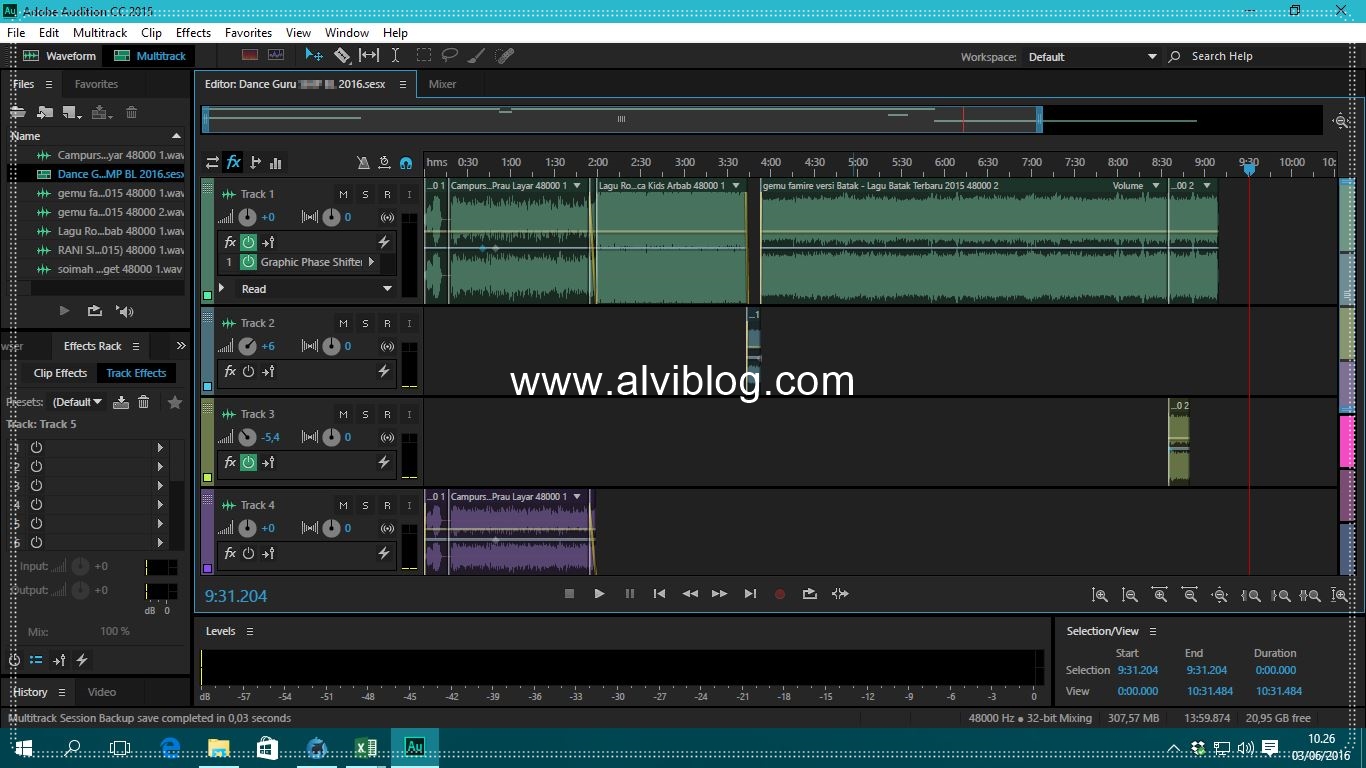This screenshot has width=1366, height=768.
Task: Open Files panel menu
Action: click(x=48, y=85)
